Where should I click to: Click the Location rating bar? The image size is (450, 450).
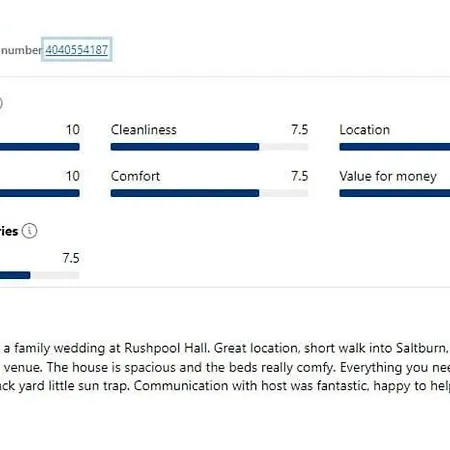tap(395, 147)
